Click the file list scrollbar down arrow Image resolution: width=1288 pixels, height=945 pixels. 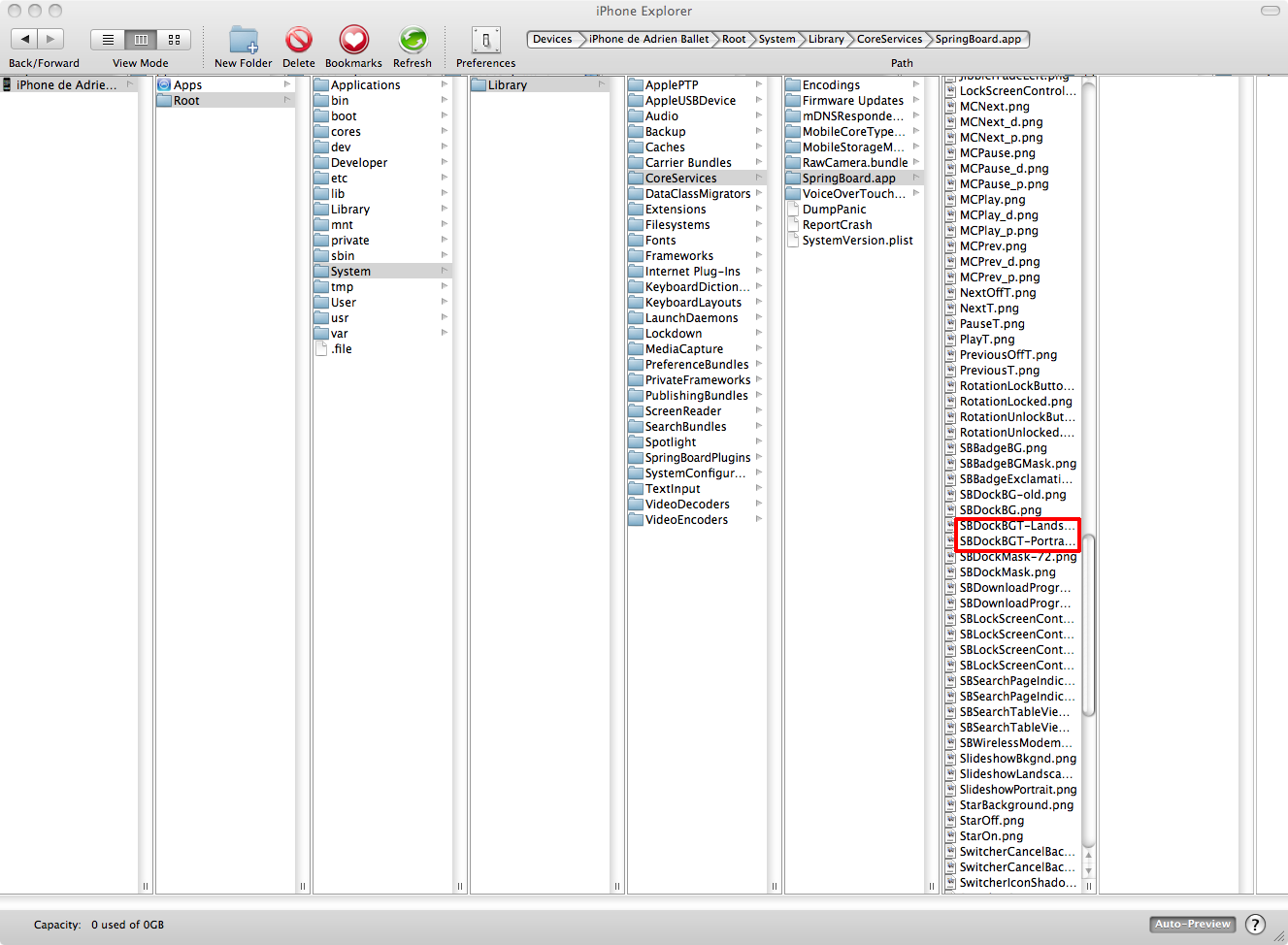[1088, 870]
